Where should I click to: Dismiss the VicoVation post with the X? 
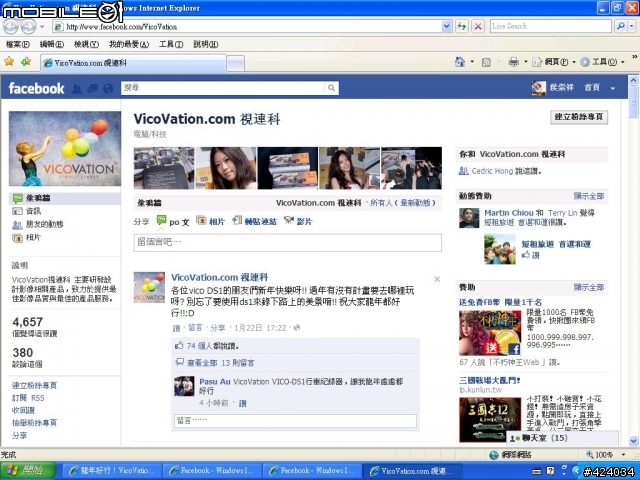(x=437, y=279)
